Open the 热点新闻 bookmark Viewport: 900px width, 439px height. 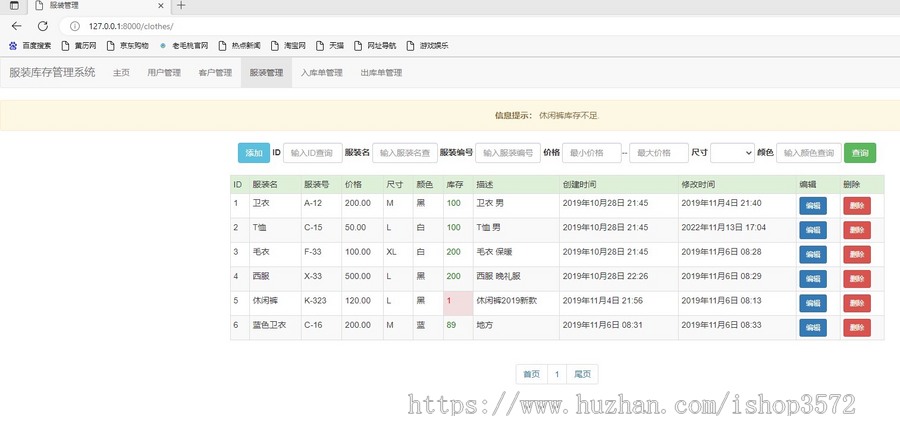coord(239,46)
